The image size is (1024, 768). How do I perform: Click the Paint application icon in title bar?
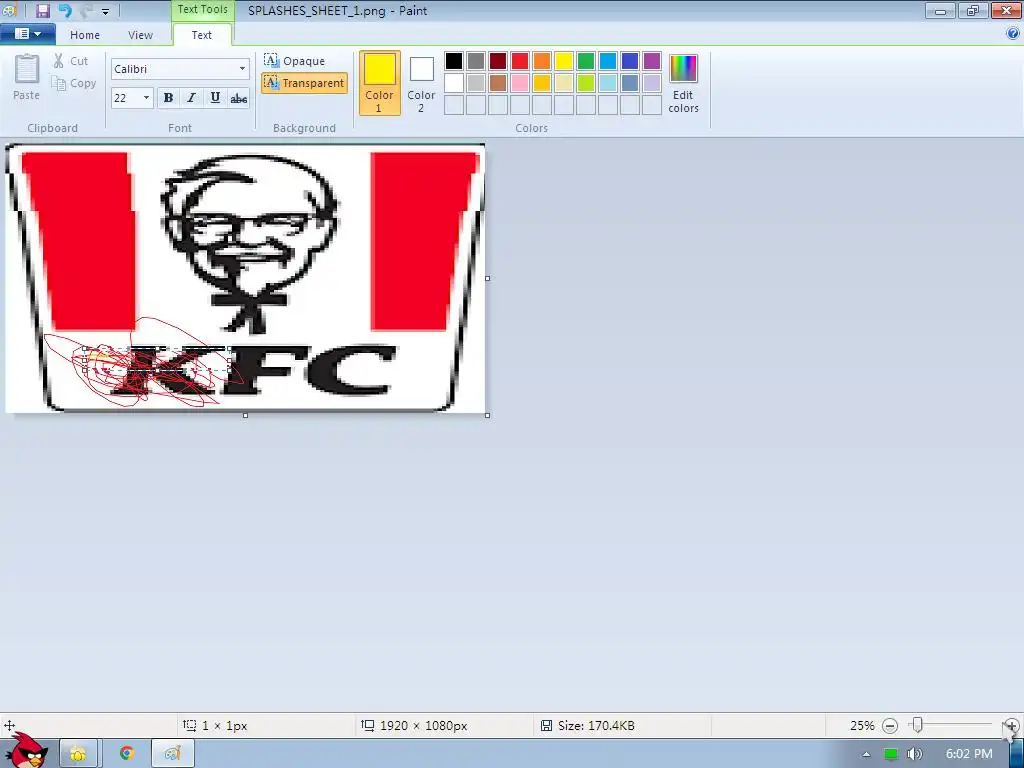click(x=9, y=10)
